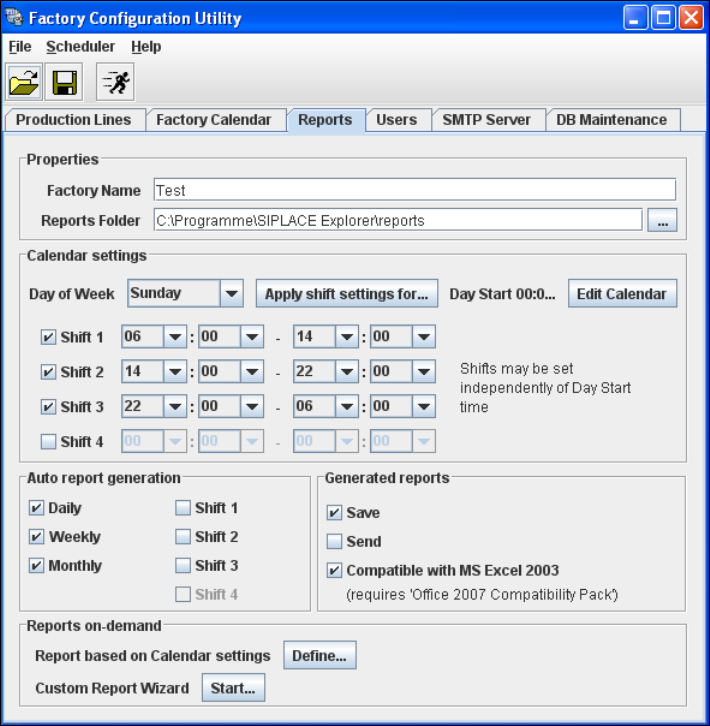Open Shift 2 start hour dropdown
Viewport: 710px width, 726px height.
click(154, 371)
